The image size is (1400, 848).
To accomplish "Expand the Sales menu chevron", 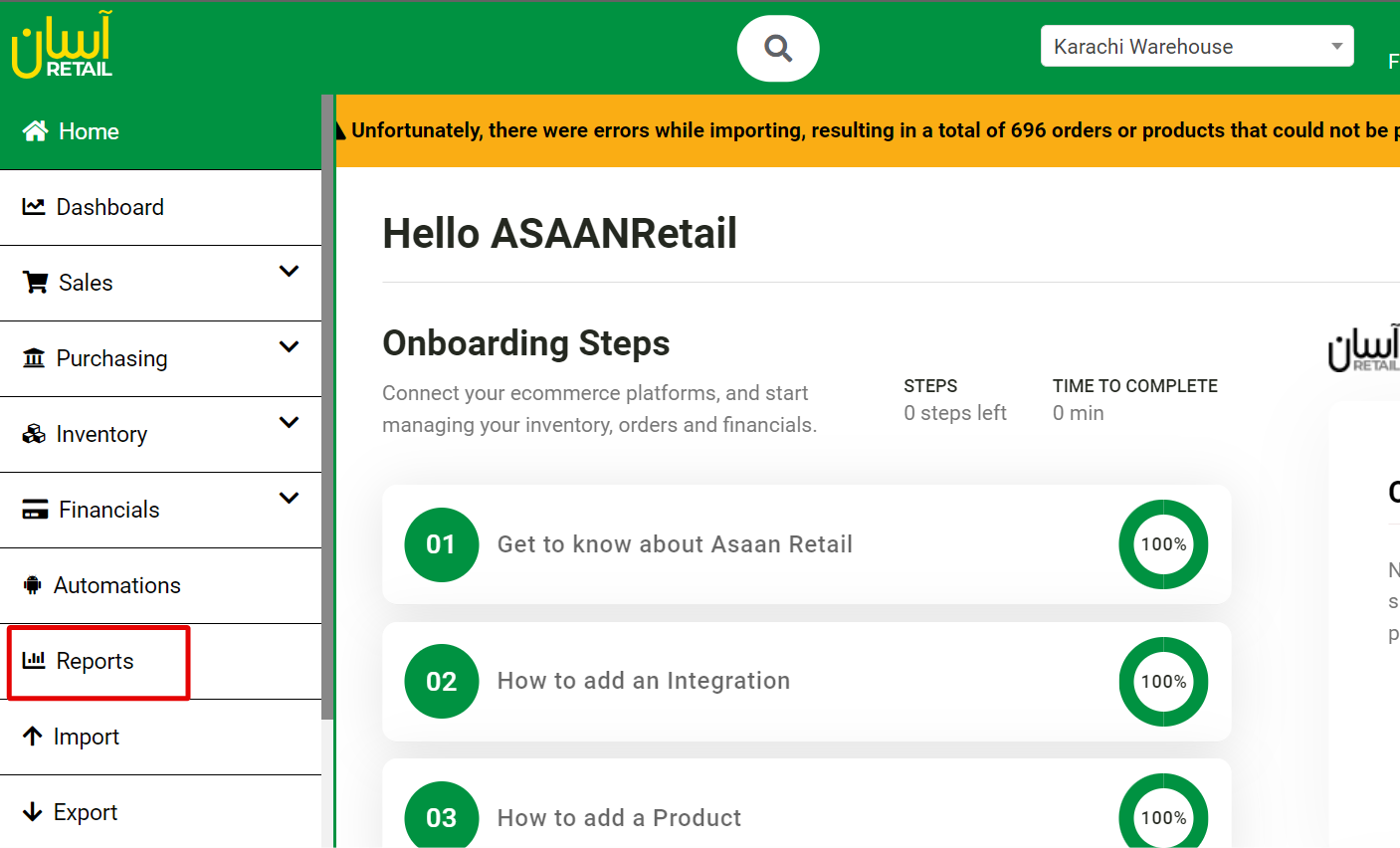I will pos(290,272).
